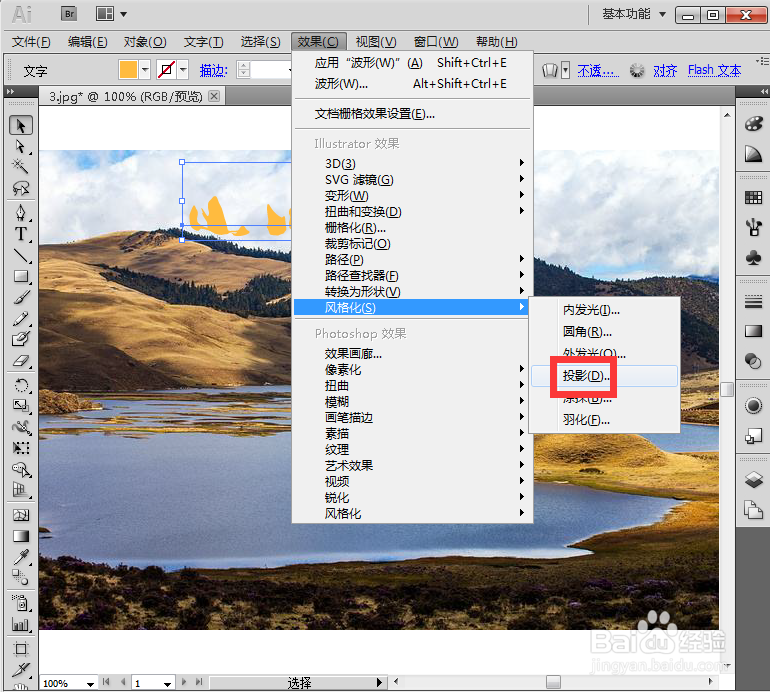Choose 栅格化(R)... rasterize effect
The image size is (770, 692).
pyautogui.click(x=412, y=228)
